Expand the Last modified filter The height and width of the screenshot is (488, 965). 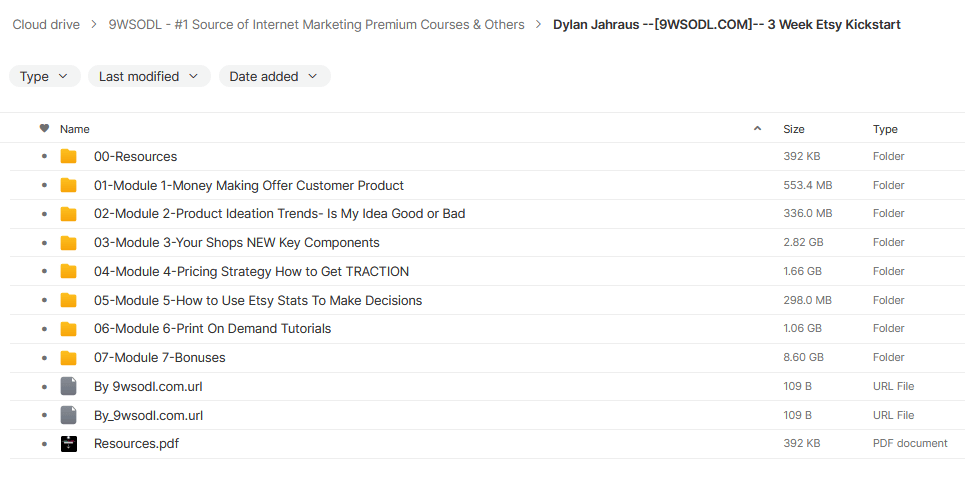pos(148,76)
